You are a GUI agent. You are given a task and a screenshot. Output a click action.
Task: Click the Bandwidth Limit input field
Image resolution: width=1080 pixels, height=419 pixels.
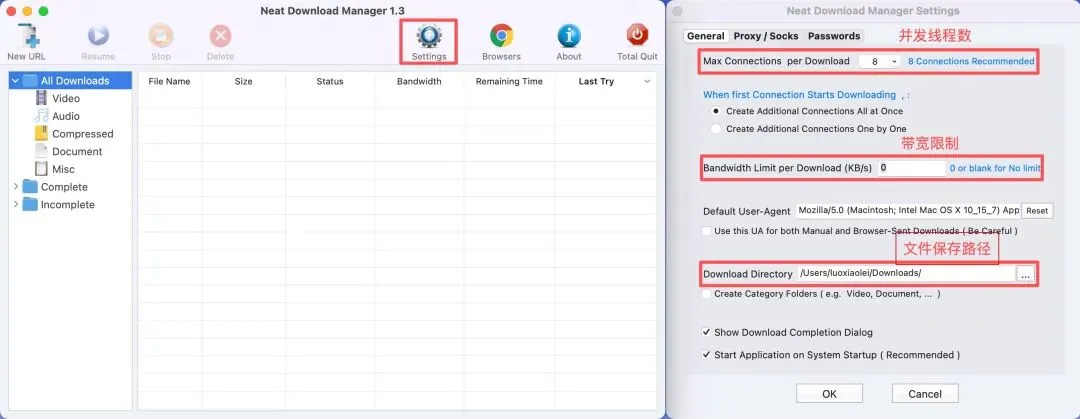[912, 167]
